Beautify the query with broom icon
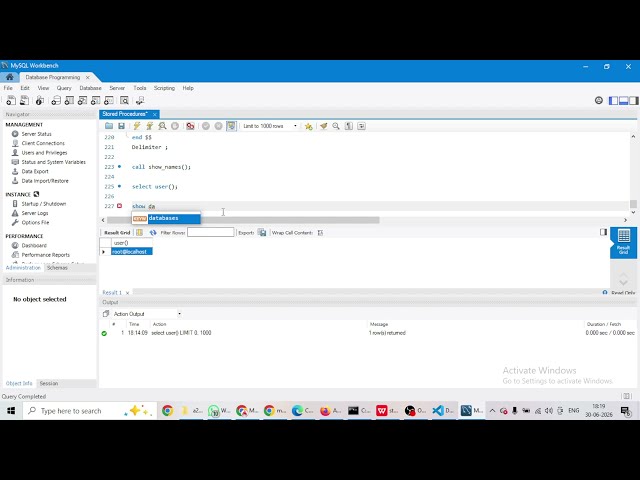 (x=323, y=126)
